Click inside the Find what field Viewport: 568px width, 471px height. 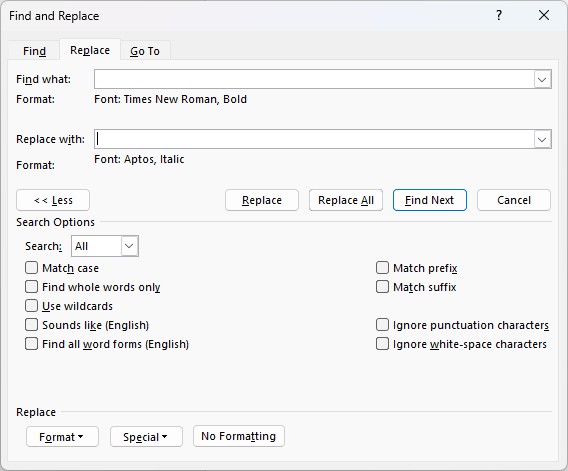pyautogui.click(x=314, y=79)
